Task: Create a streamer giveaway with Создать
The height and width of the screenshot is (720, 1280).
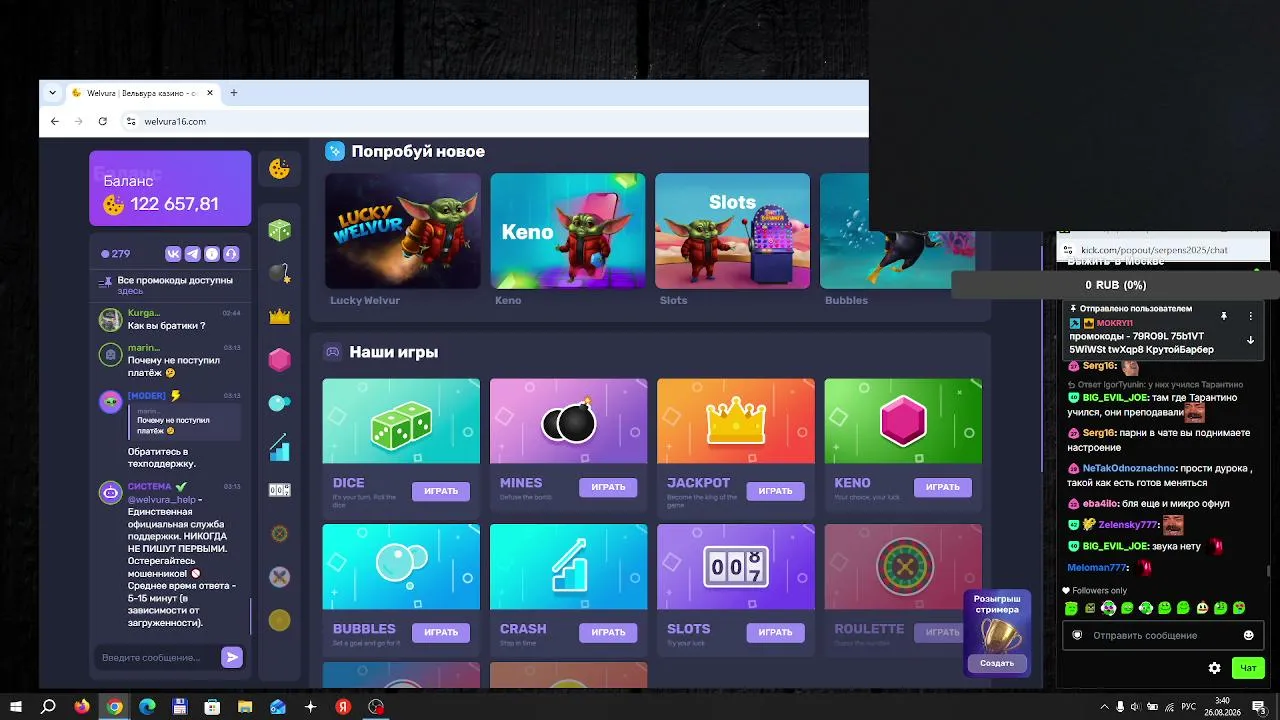Action: pyautogui.click(x=997, y=663)
